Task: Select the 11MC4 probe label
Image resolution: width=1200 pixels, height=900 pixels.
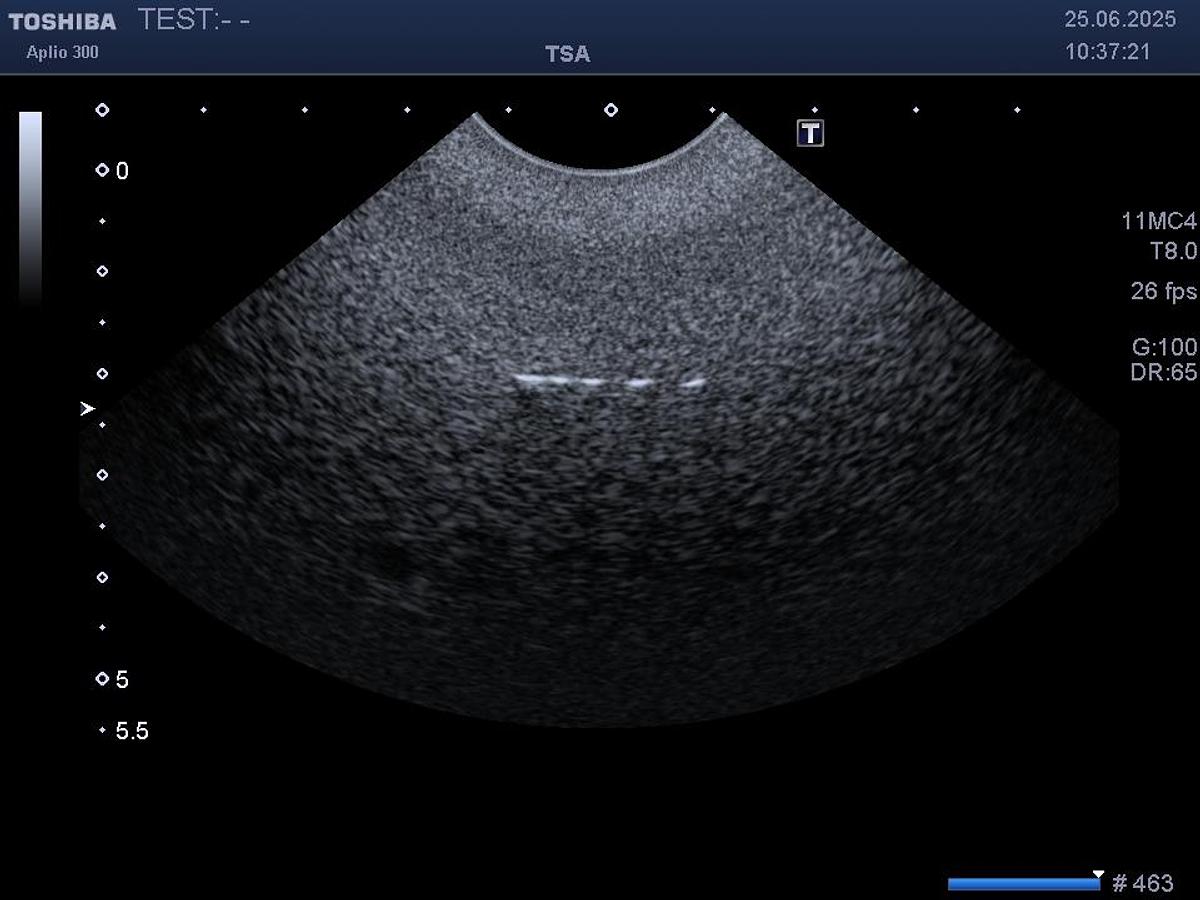Action: click(x=1158, y=222)
